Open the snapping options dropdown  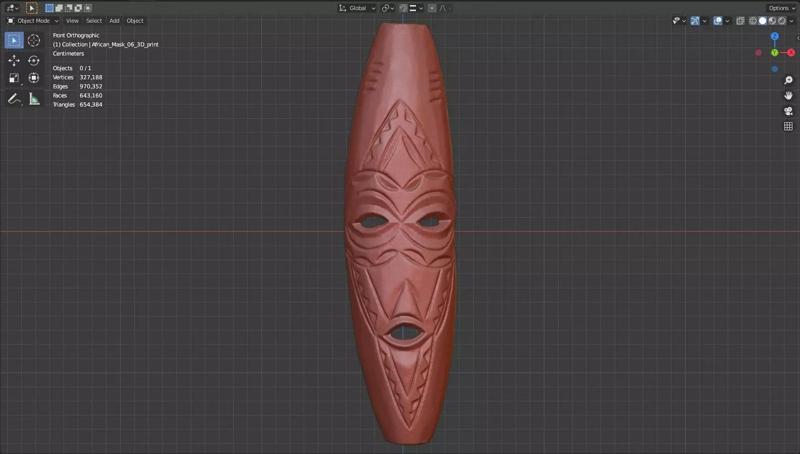tap(415, 8)
